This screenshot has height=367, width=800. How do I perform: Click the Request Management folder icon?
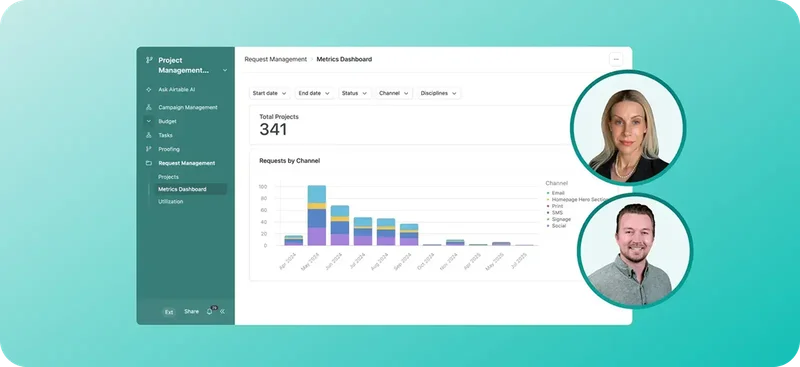point(148,163)
